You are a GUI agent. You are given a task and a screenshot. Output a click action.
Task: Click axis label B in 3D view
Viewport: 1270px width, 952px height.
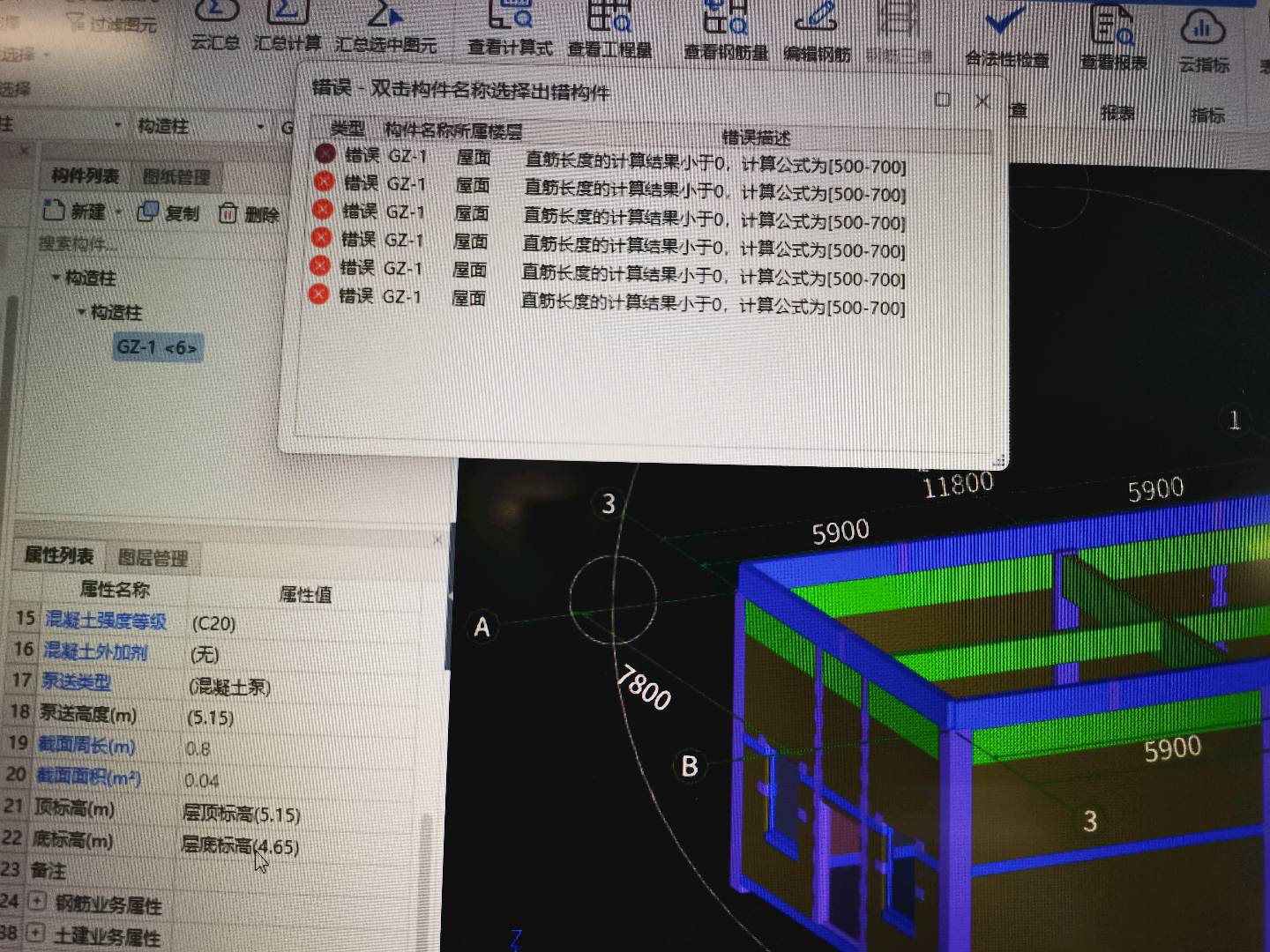tap(690, 765)
